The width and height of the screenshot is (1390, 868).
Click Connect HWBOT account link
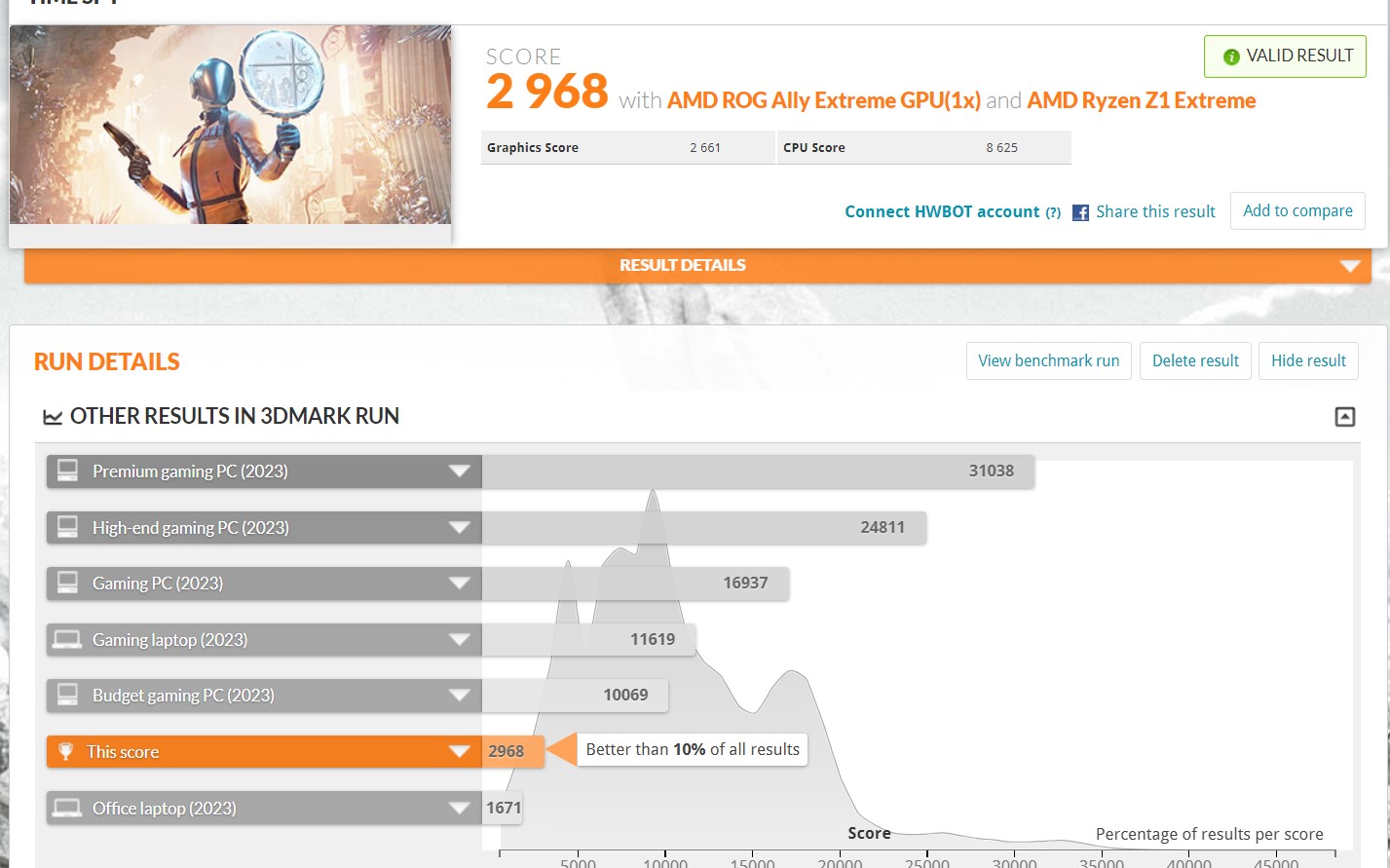(x=941, y=211)
